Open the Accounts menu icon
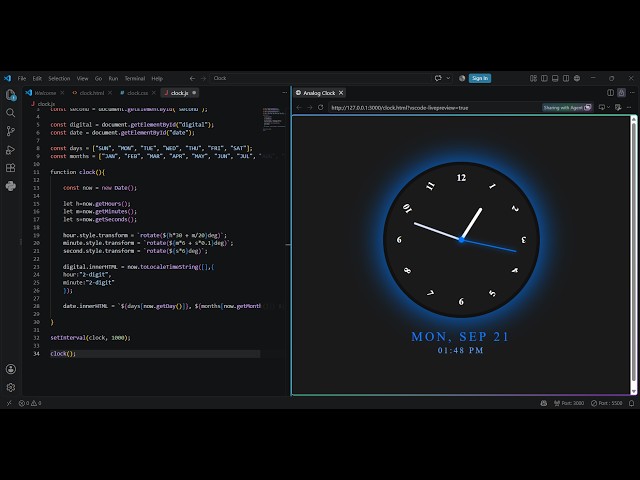This screenshot has height=480, width=640. pyautogui.click(x=11, y=369)
